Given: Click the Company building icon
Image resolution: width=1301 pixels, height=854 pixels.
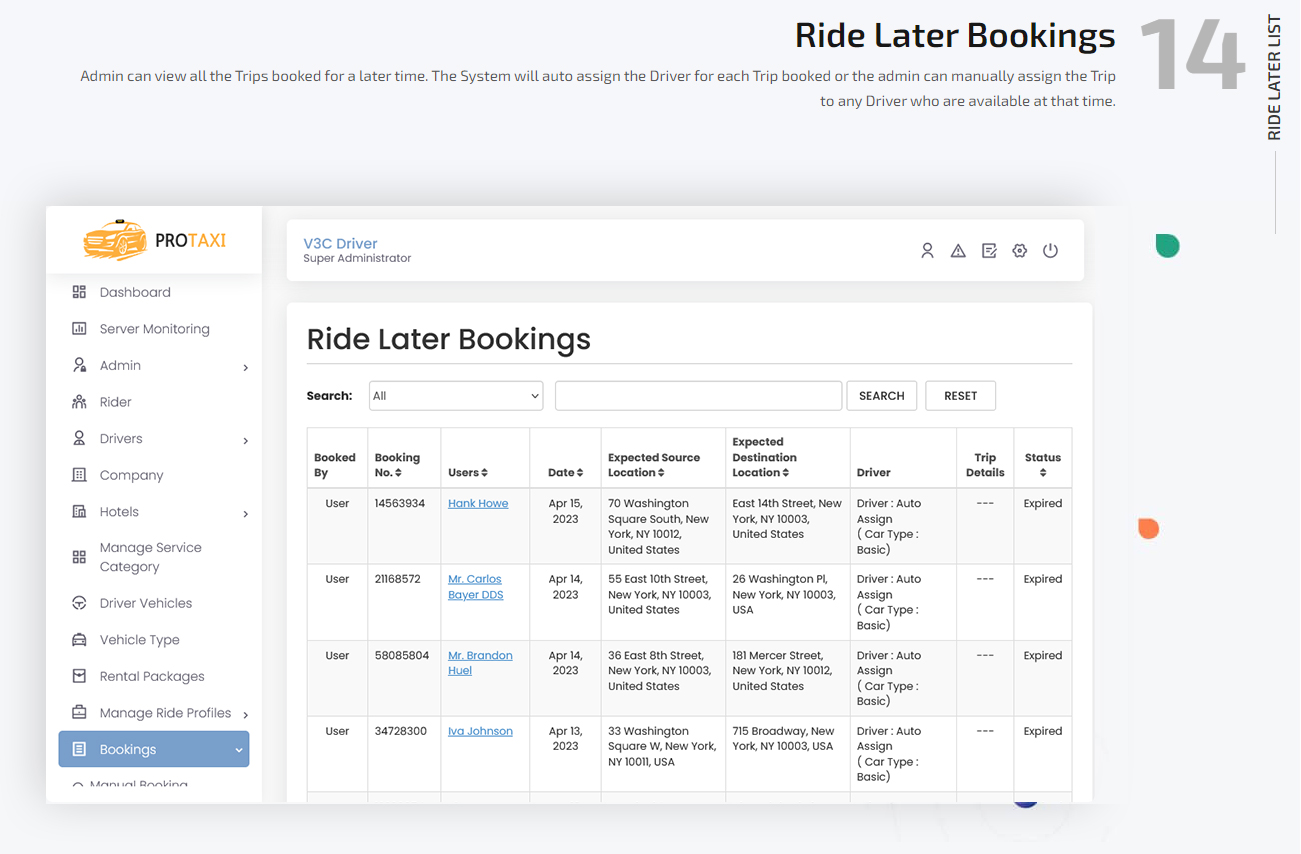Looking at the screenshot, I should (x=79, y=475).
